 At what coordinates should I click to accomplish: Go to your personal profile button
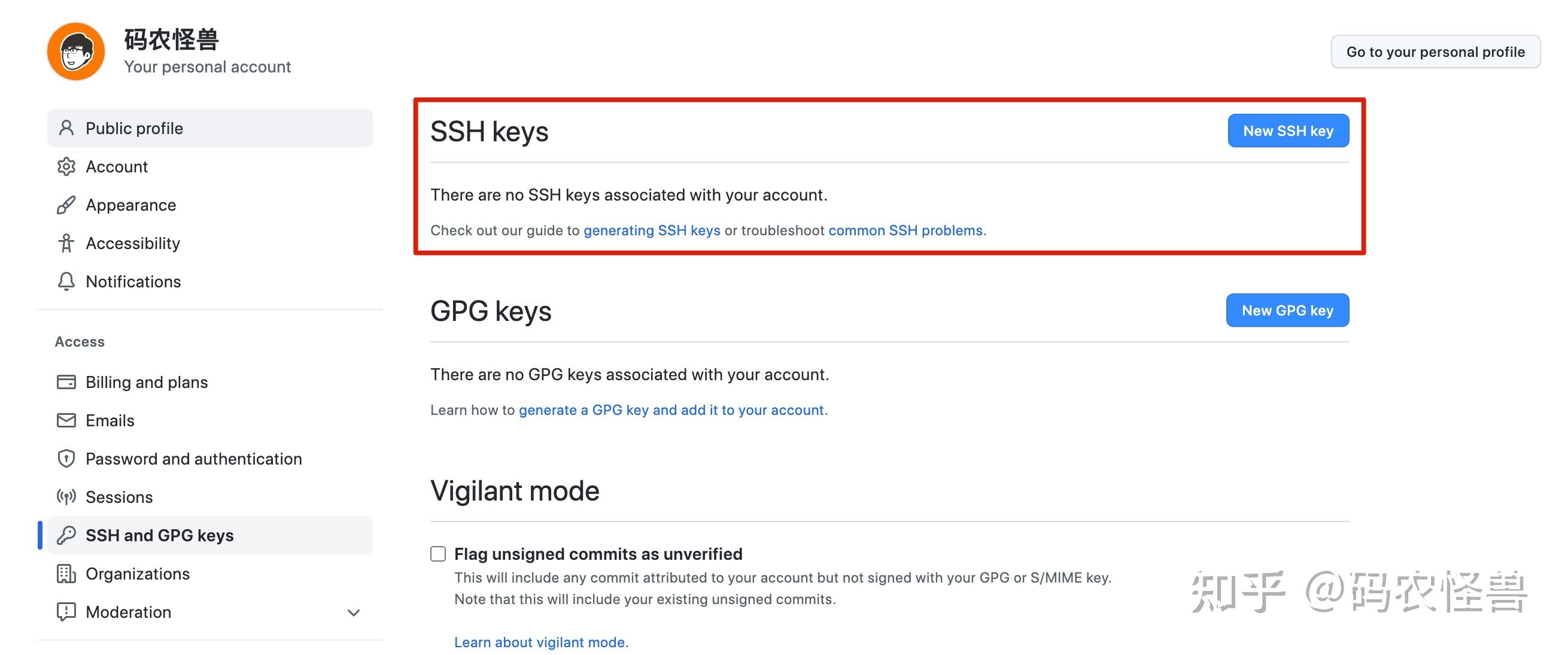[x=1435, y=52]
